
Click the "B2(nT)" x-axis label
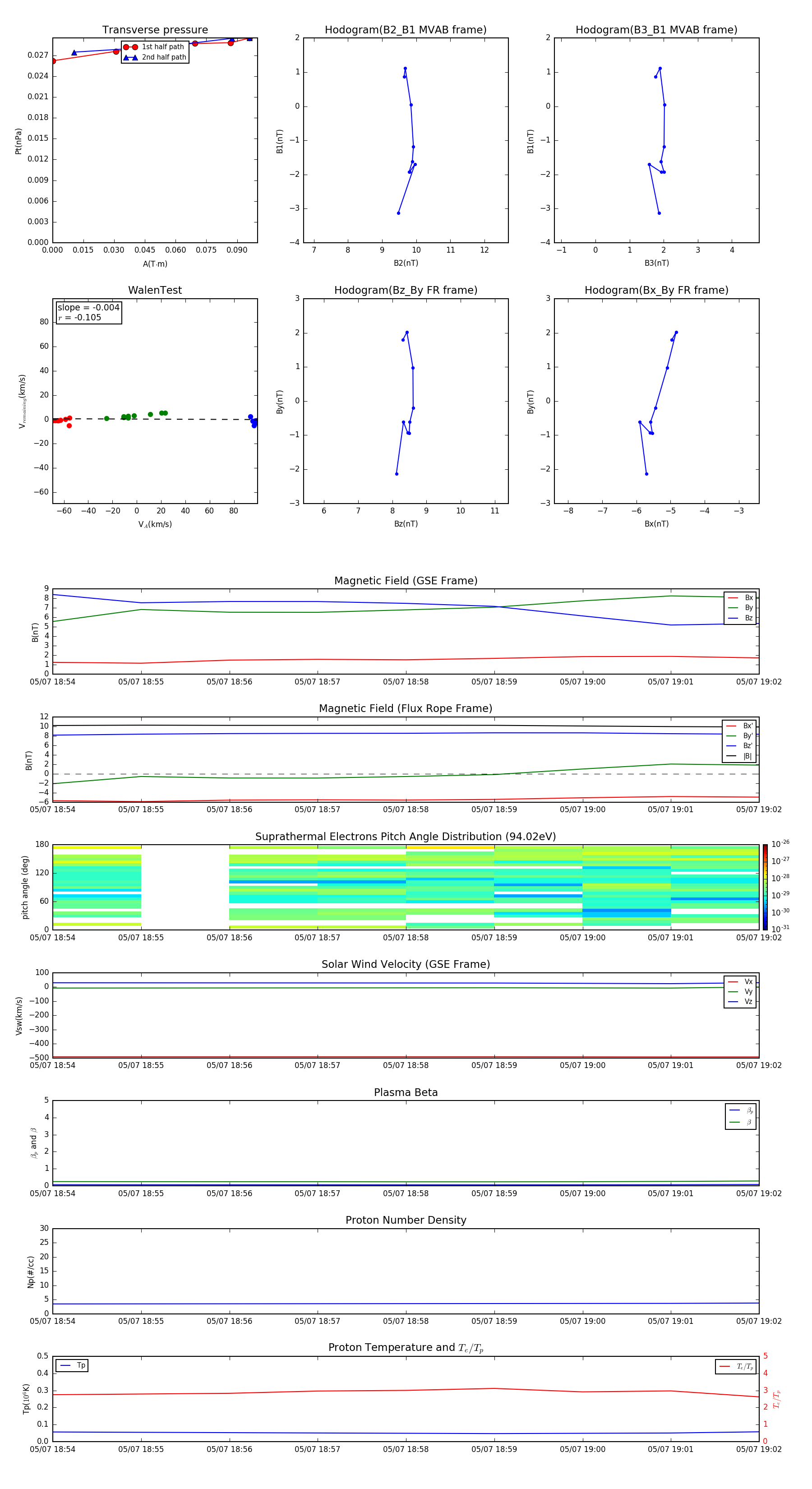(x=406, y=263)
